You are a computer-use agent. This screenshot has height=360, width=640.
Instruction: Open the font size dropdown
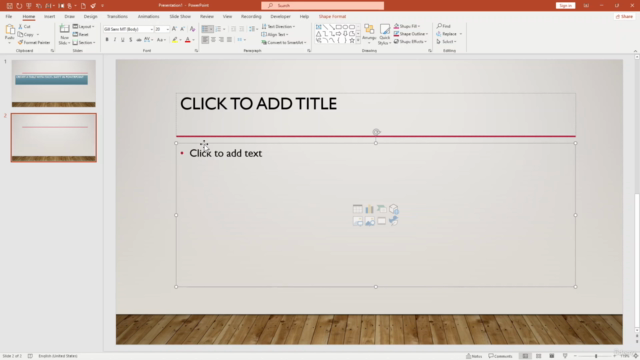pos(167,29)
